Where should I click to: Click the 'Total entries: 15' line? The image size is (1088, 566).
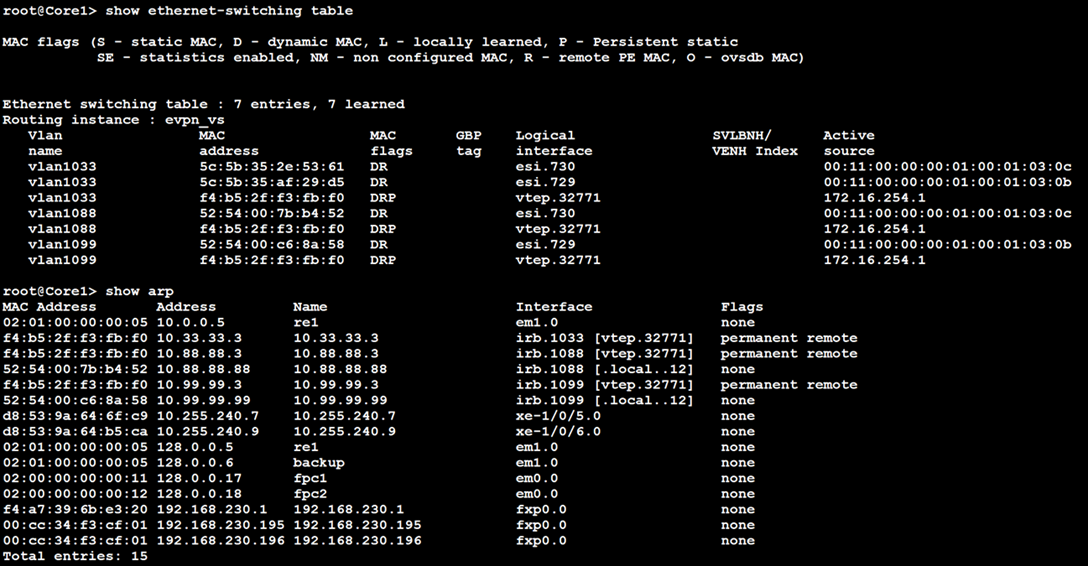click(x=75, y=556)
